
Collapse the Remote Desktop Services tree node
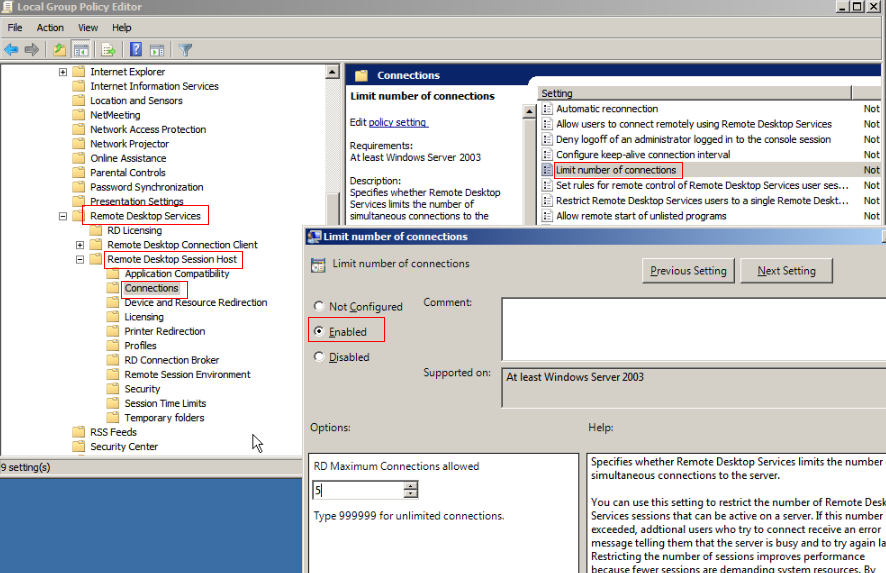63,216
